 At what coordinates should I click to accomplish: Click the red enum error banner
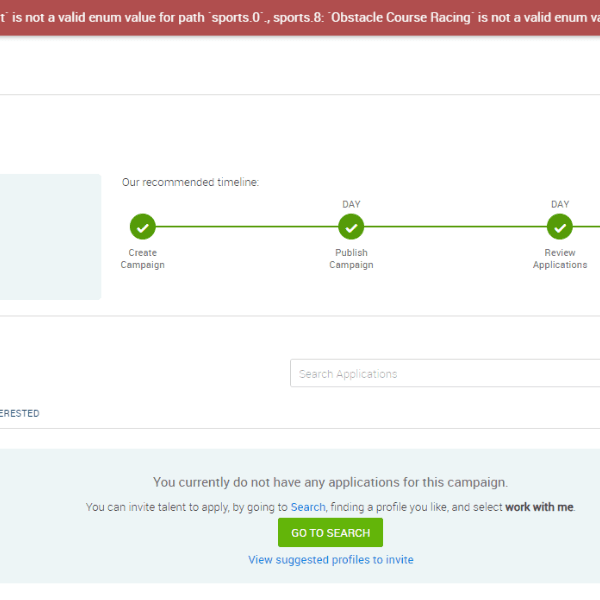(300, 18)
